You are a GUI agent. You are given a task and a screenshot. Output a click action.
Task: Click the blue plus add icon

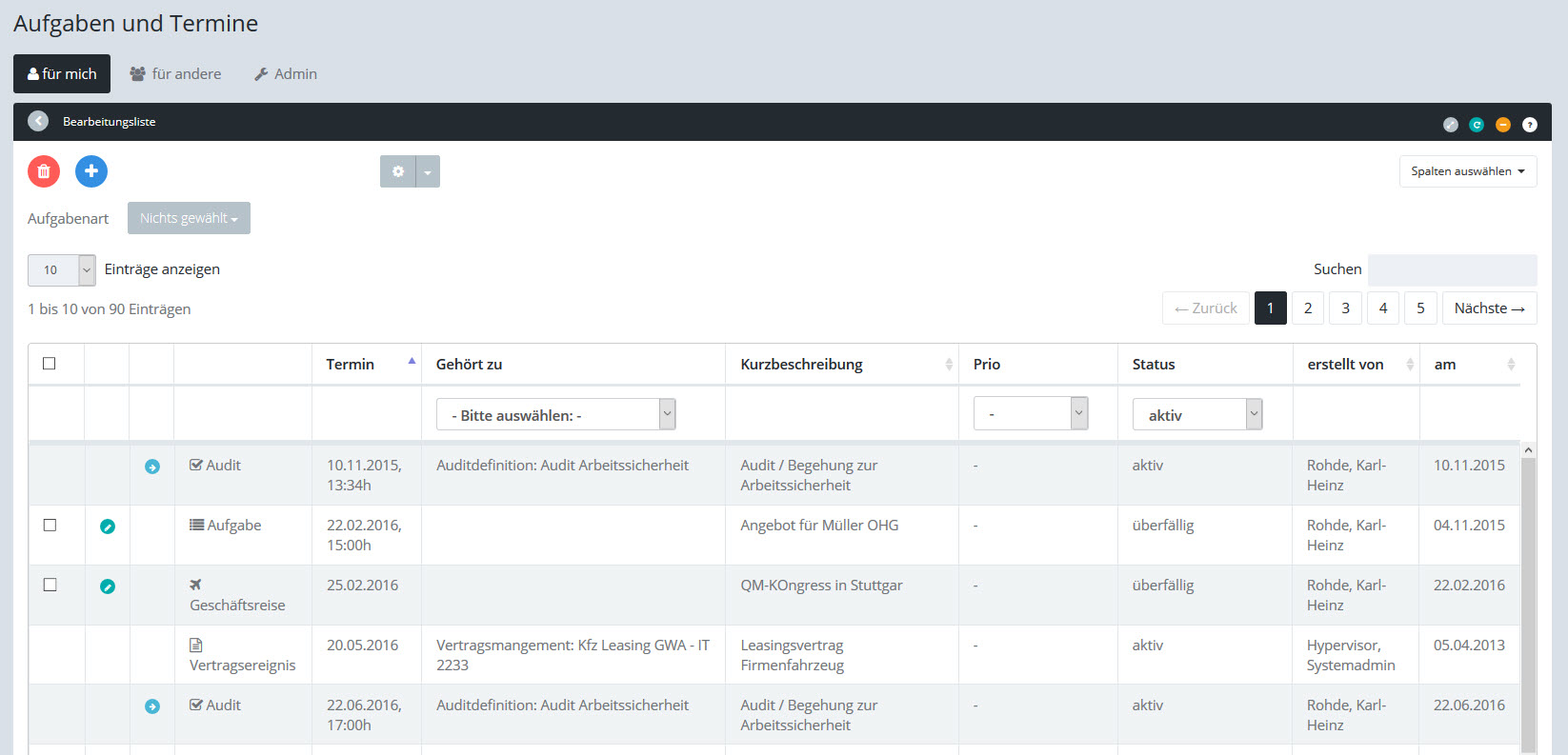[x=91, y=171]
